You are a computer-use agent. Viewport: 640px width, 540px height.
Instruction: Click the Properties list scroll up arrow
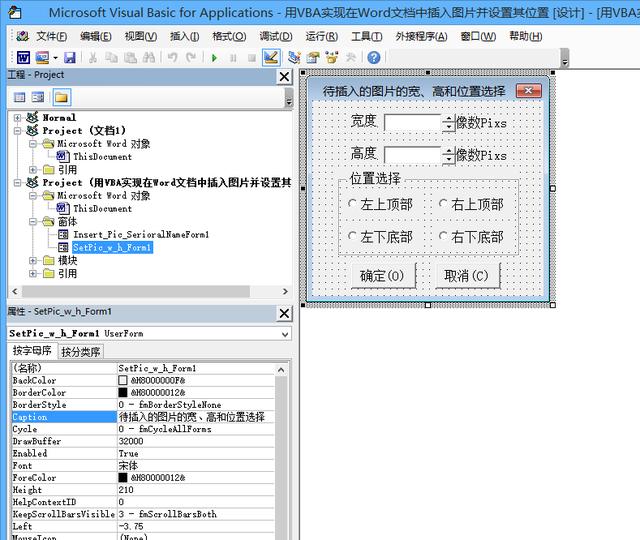[x=281, y=370]
